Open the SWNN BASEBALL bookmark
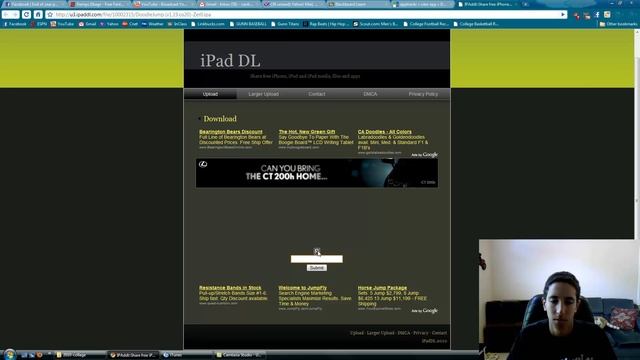This screenshot has width=640, height=360. coord(248,24)
